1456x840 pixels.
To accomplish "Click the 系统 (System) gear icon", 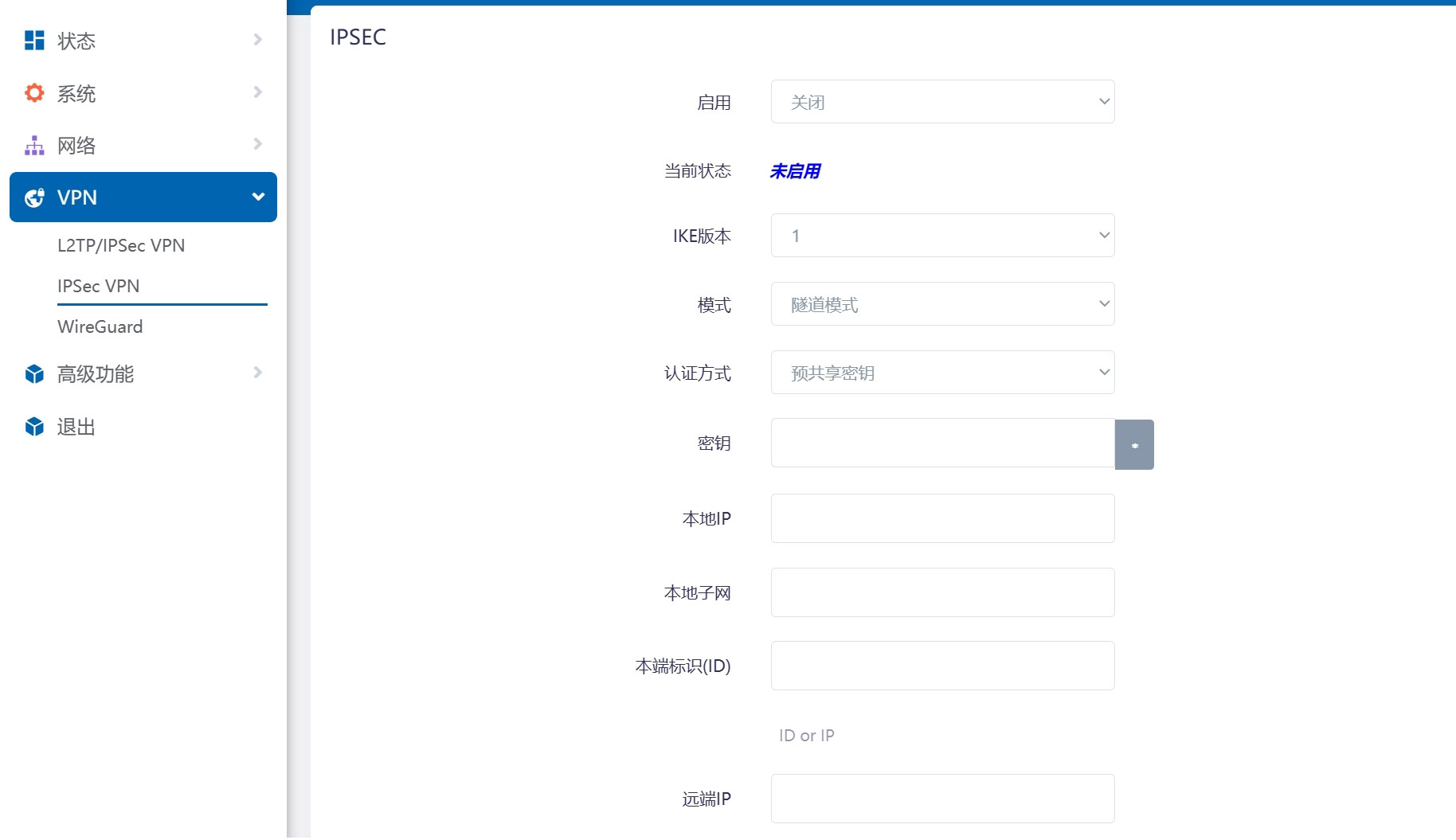I will tap(33, 92).
